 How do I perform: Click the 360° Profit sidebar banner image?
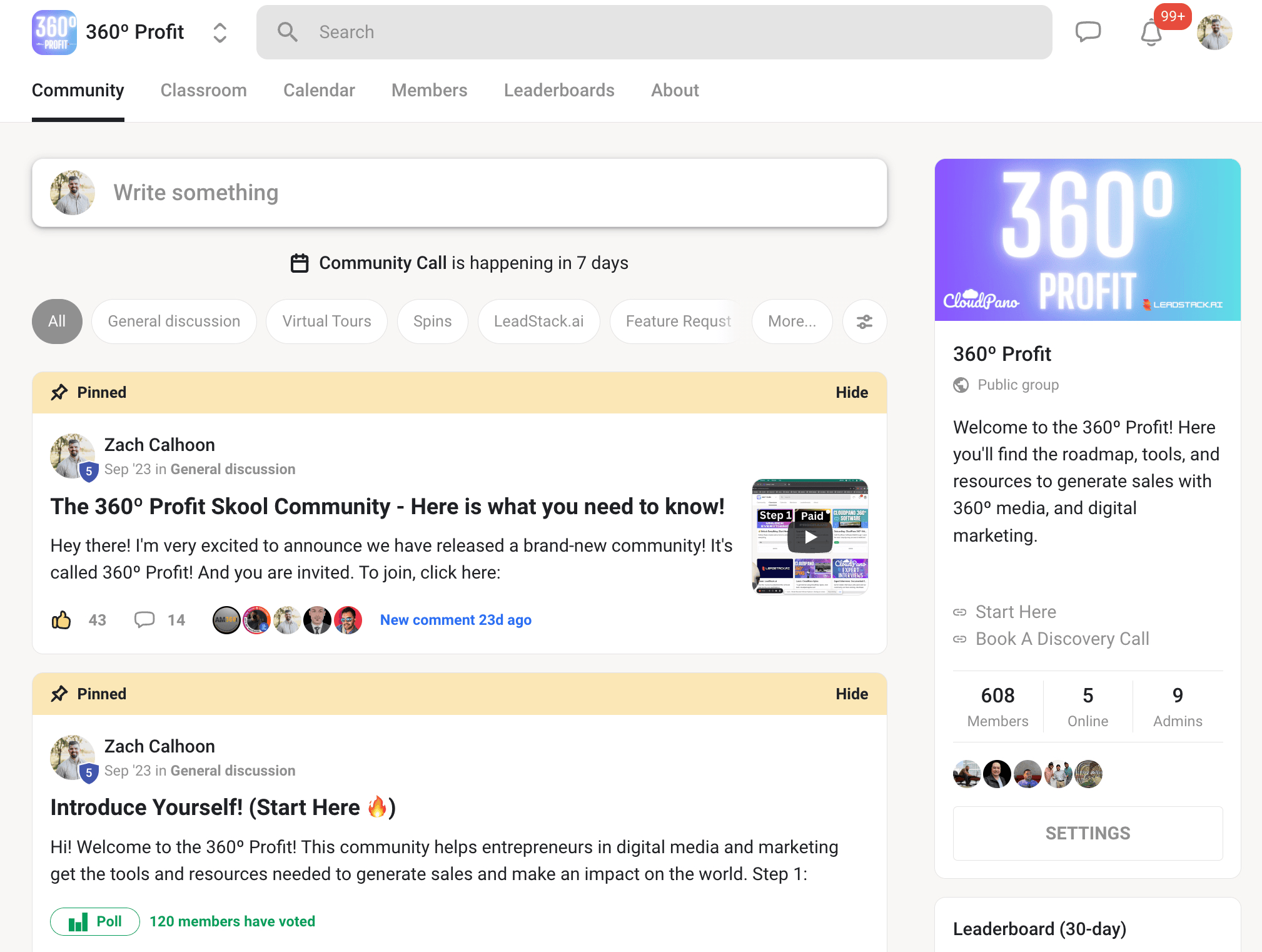(1088, 240)
